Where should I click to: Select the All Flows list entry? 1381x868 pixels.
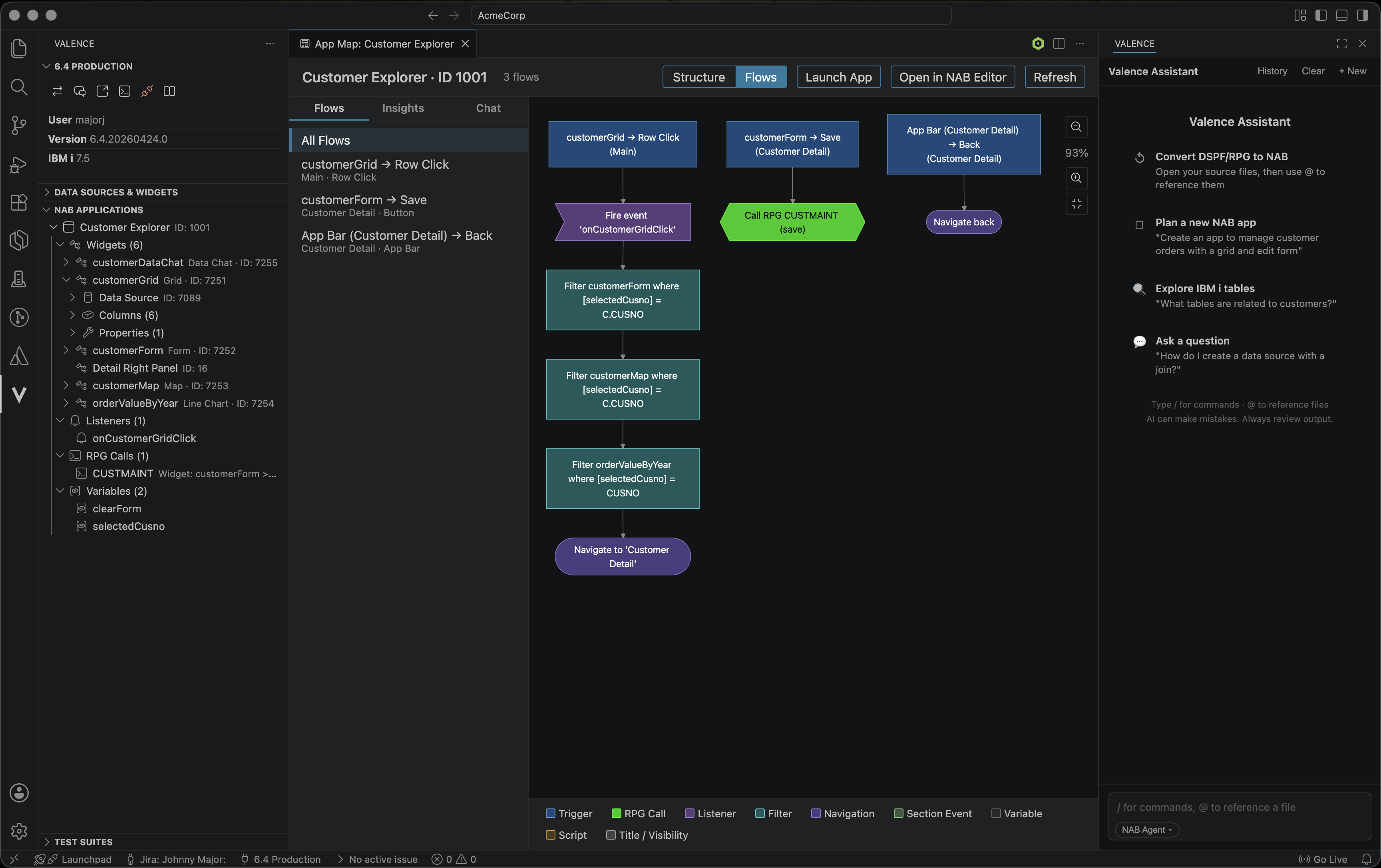coord(409,140)
